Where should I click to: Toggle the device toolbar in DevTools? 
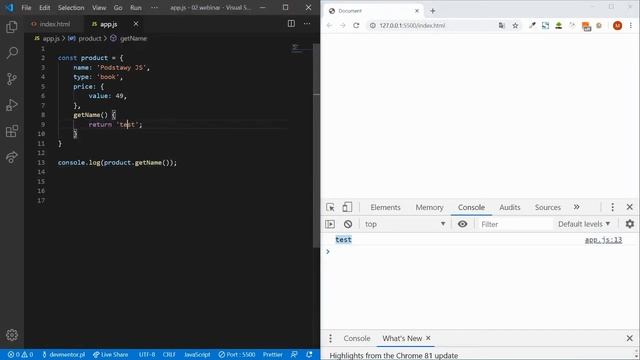coord(347,207)
